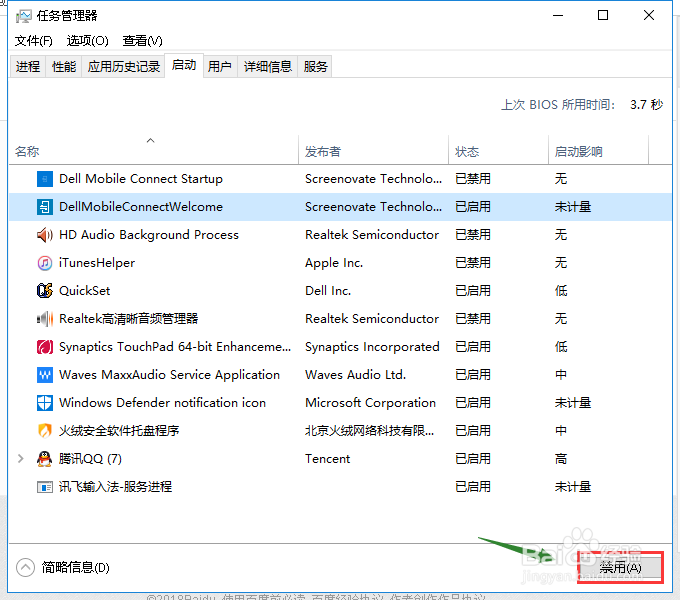Click the 高 impact cell for 腾讯QQ
680x600 pixels.
[561, 459]
